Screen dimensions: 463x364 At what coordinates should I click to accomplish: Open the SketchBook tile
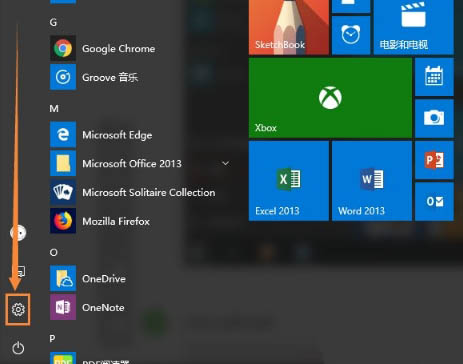coord(289,27)
